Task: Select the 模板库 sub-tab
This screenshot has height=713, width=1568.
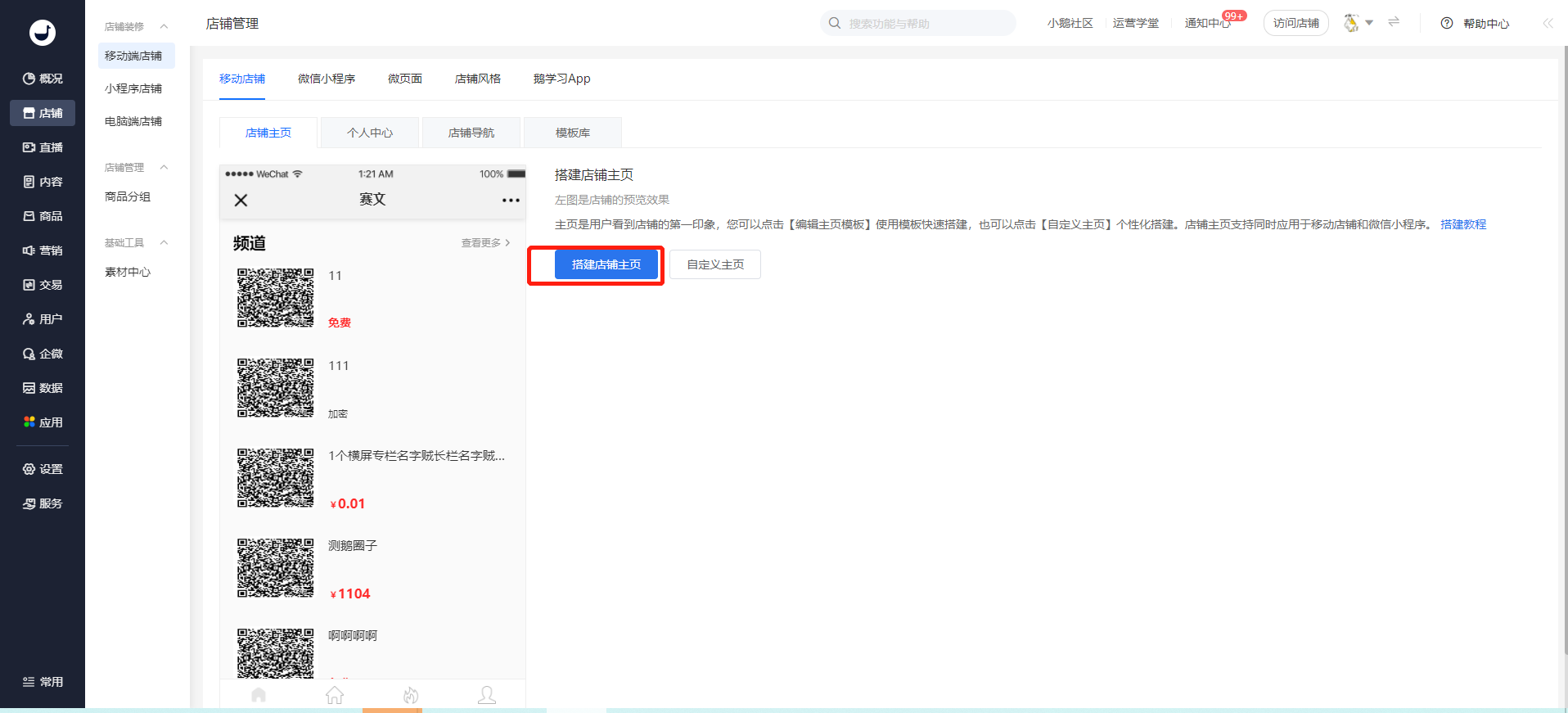Action: click(x=573, y=133)
